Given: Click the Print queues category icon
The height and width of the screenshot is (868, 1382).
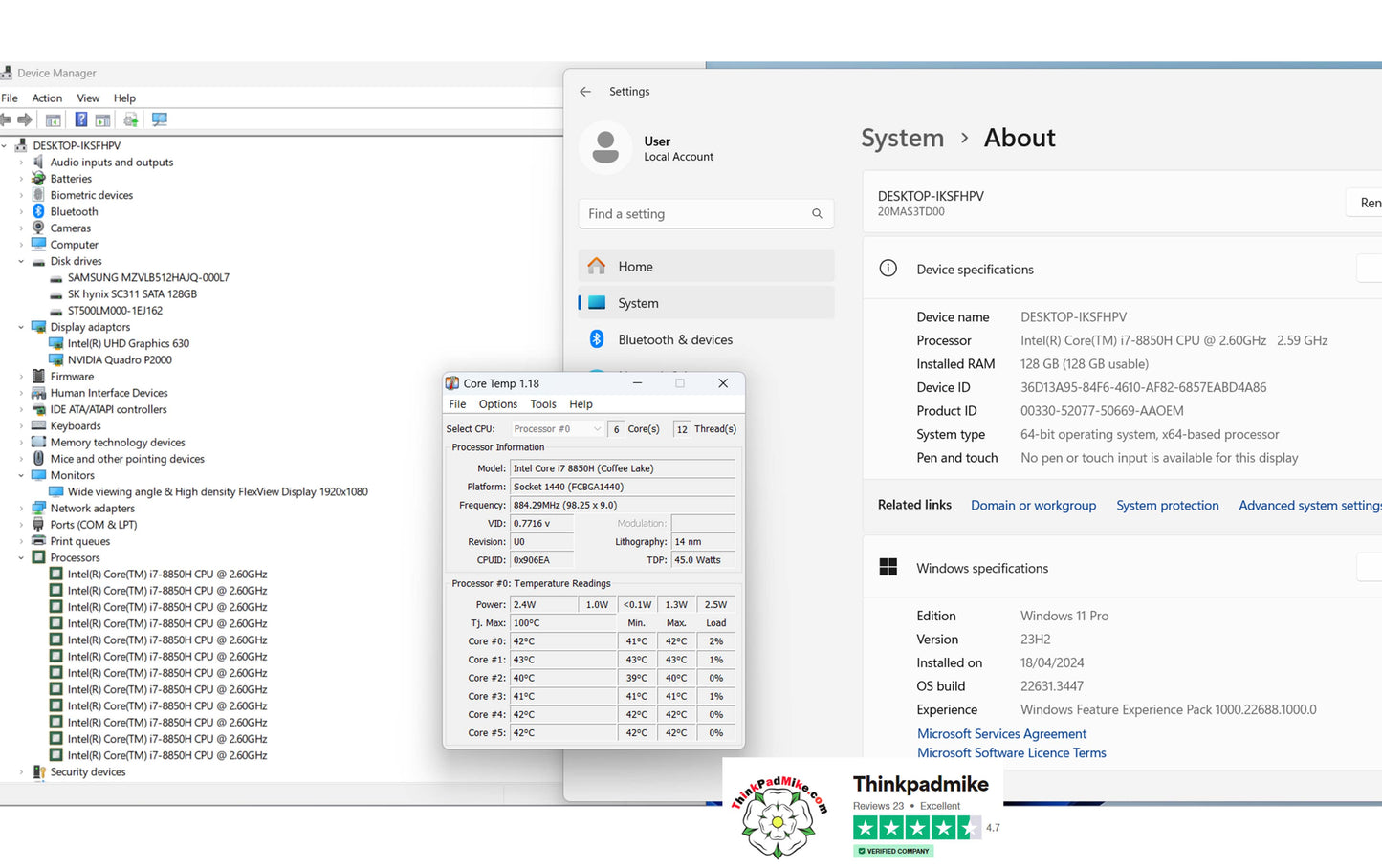Looking at the screenshot, I should pos(39,541).
